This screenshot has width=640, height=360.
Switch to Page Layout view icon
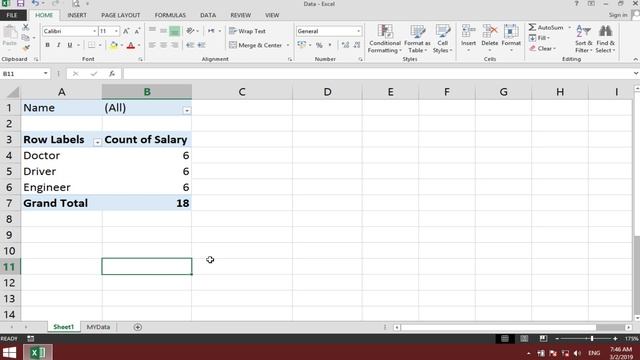[524, 338]
